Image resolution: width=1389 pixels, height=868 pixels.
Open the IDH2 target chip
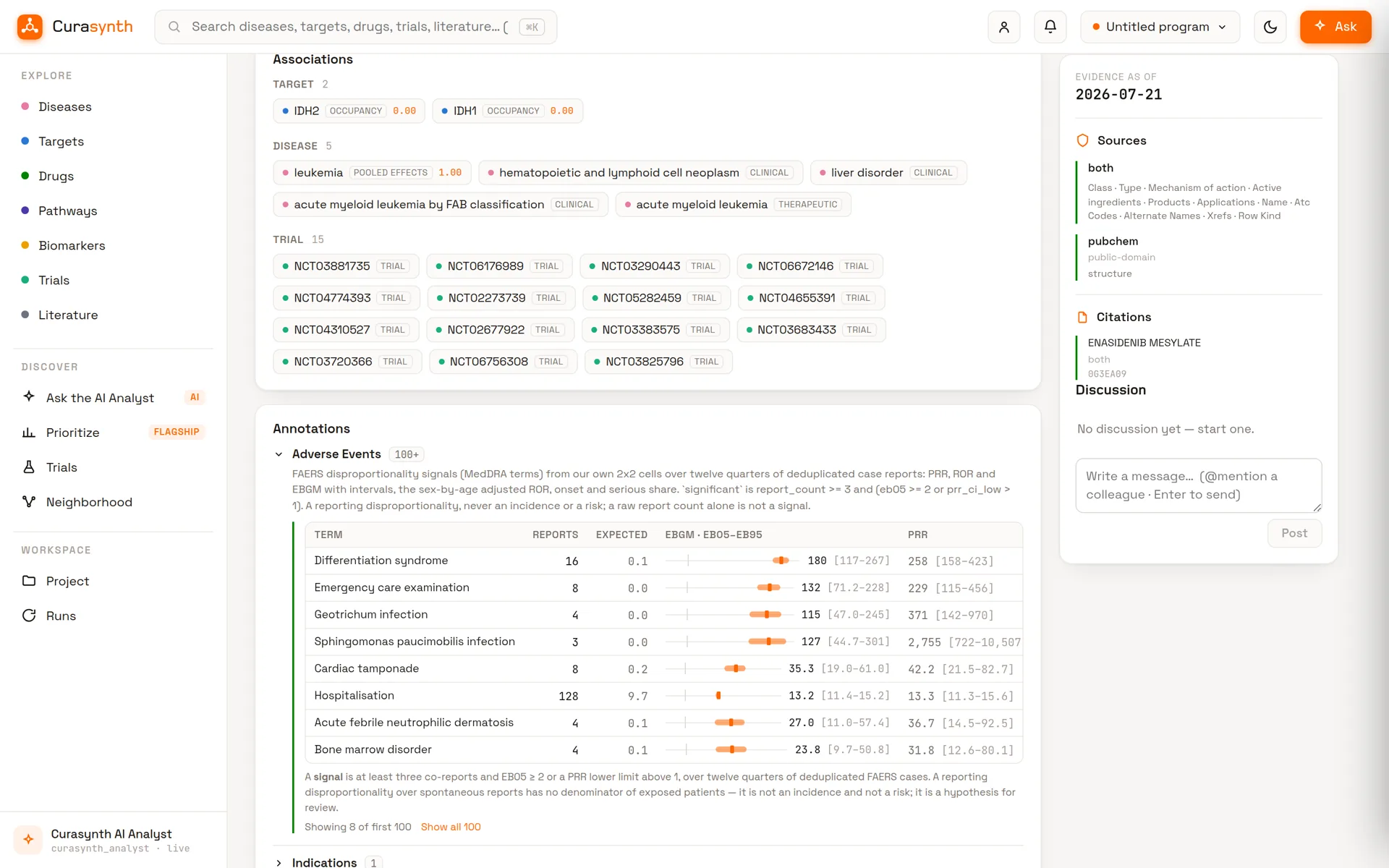pyautogui.click(x=349, y=111)
